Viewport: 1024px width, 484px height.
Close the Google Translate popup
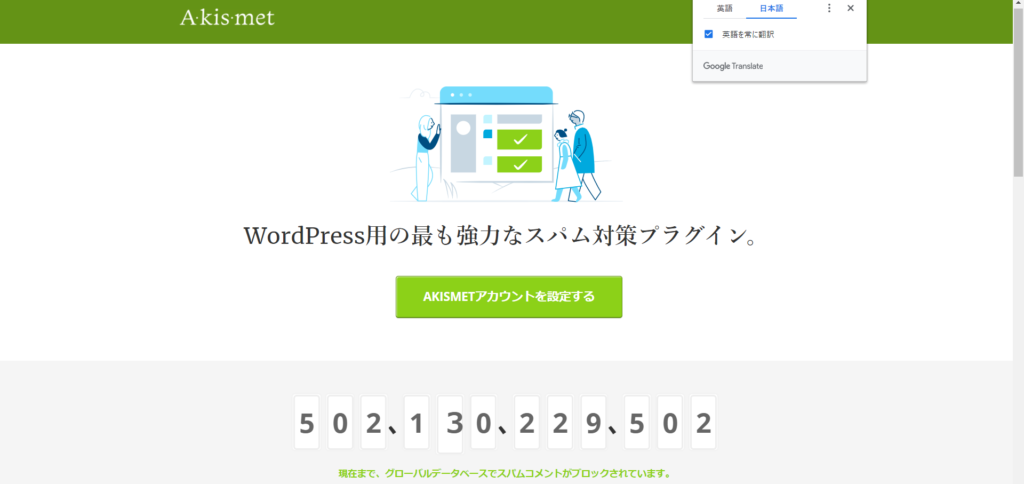click(850, 8)
